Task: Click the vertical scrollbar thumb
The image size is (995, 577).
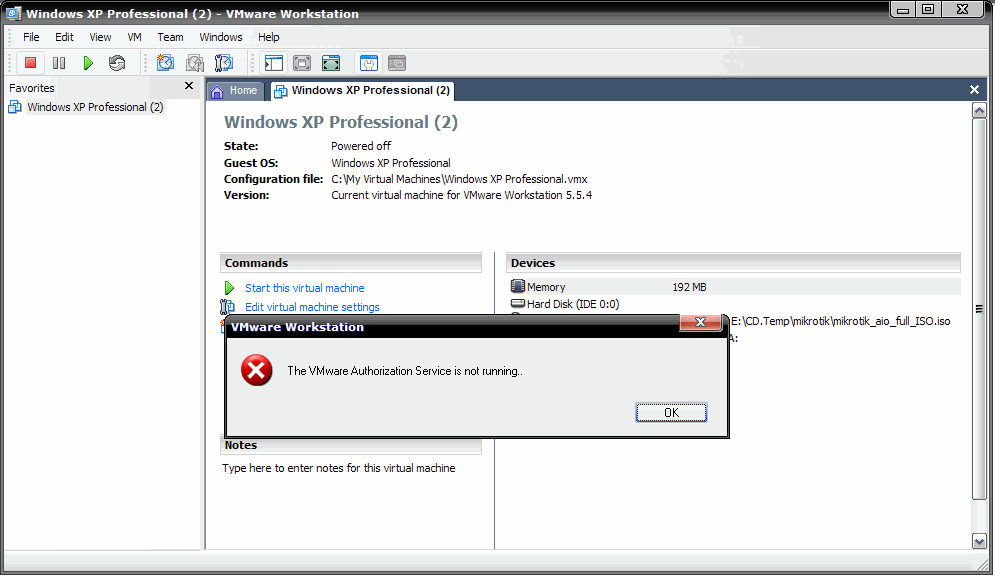Action: [979, 309]
